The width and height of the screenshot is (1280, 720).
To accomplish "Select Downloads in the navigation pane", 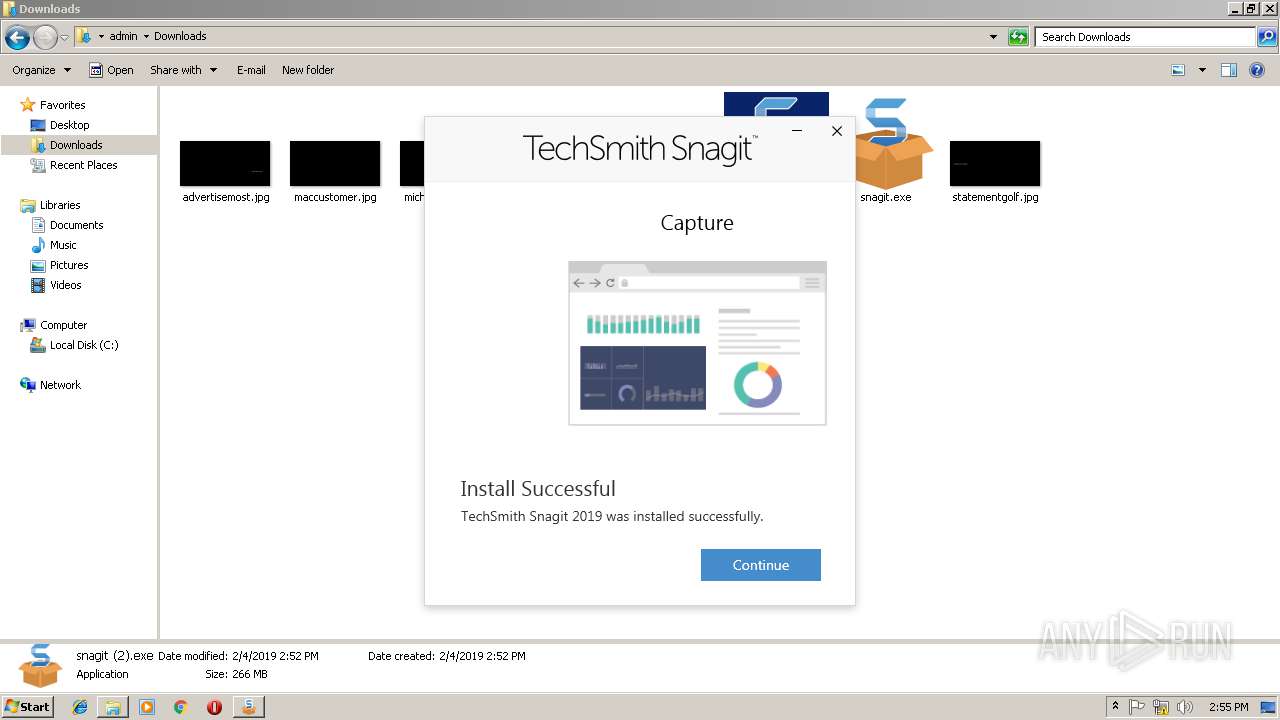I will (x=76, y=145).
